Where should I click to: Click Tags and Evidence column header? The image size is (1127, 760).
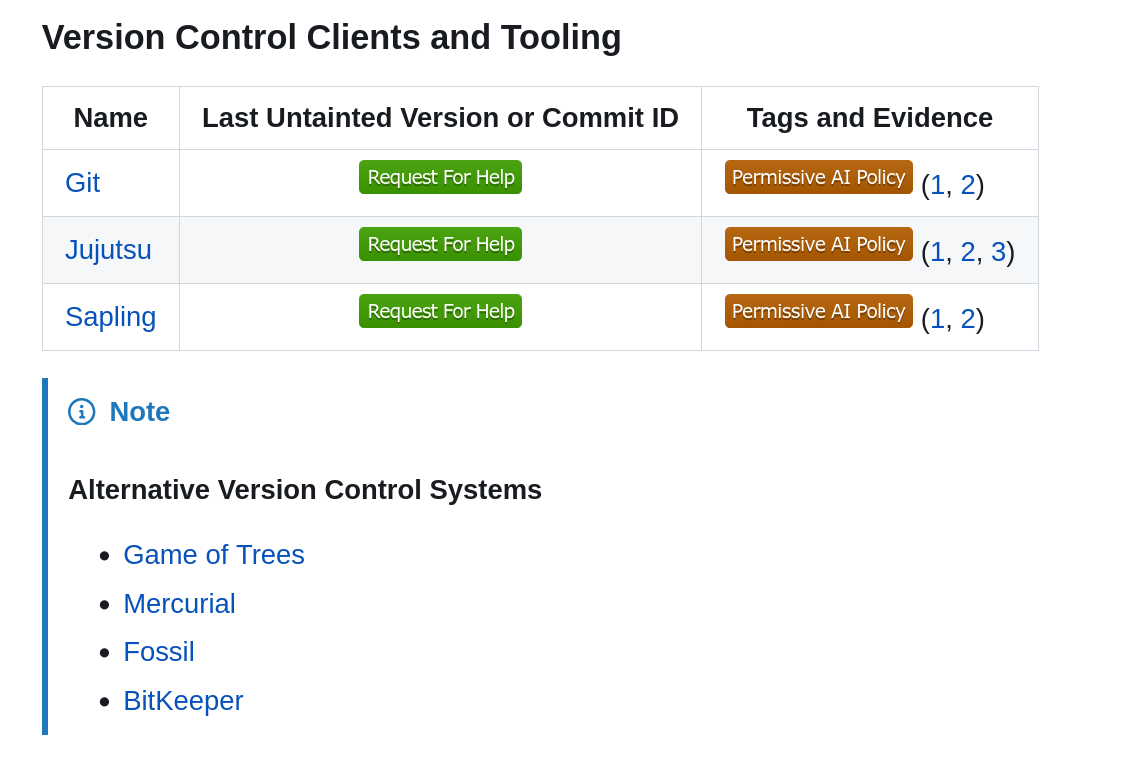(870, 118)
